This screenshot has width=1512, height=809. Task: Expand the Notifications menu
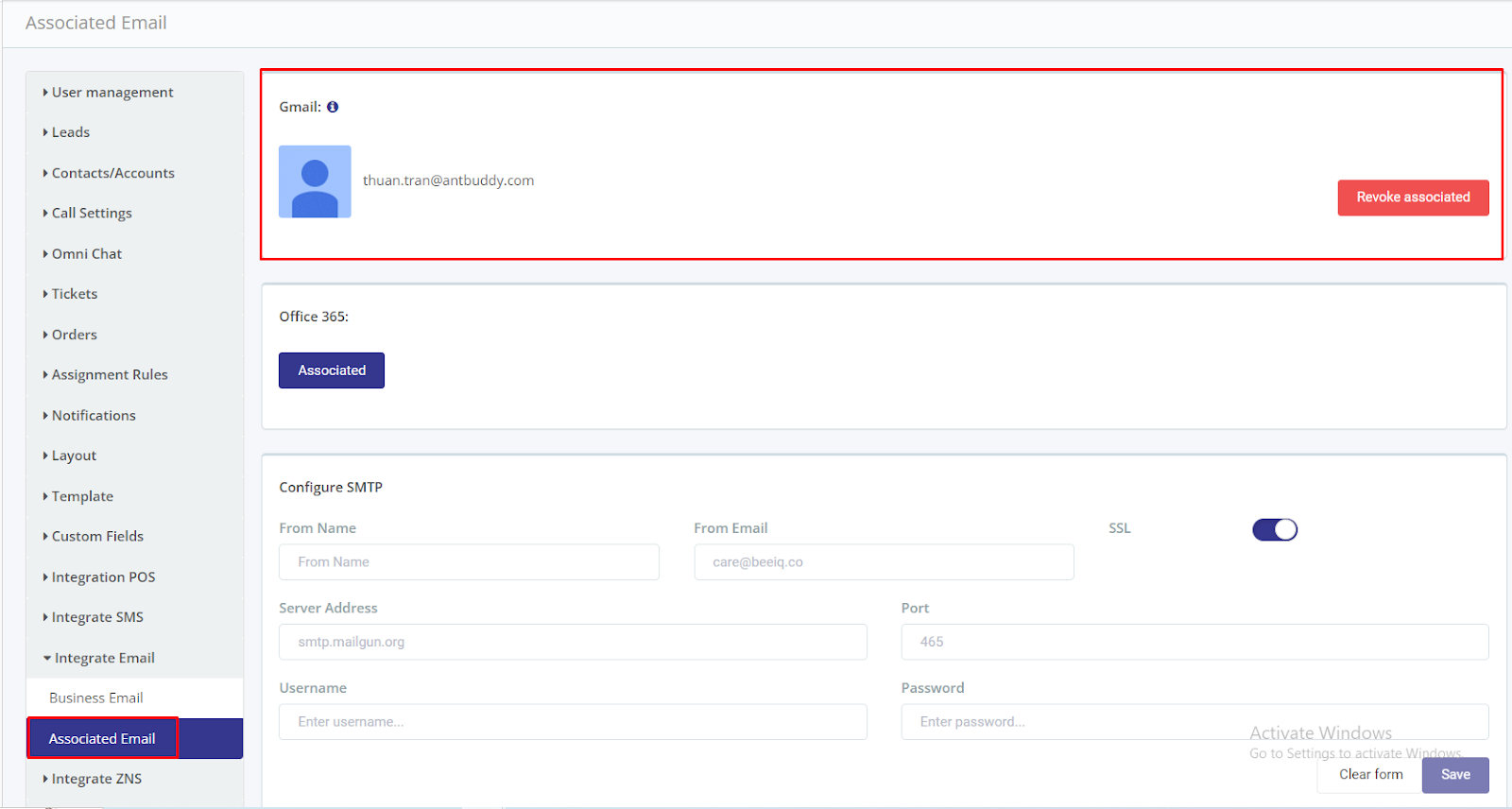(134, 415)
